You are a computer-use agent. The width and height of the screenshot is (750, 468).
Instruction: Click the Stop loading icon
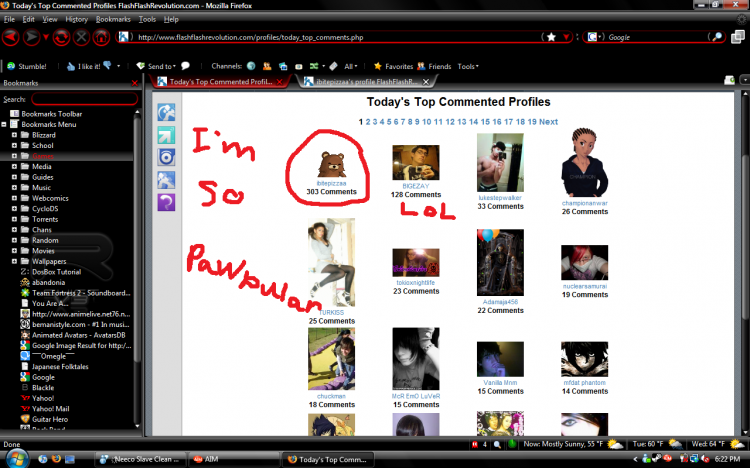[82, 37]
